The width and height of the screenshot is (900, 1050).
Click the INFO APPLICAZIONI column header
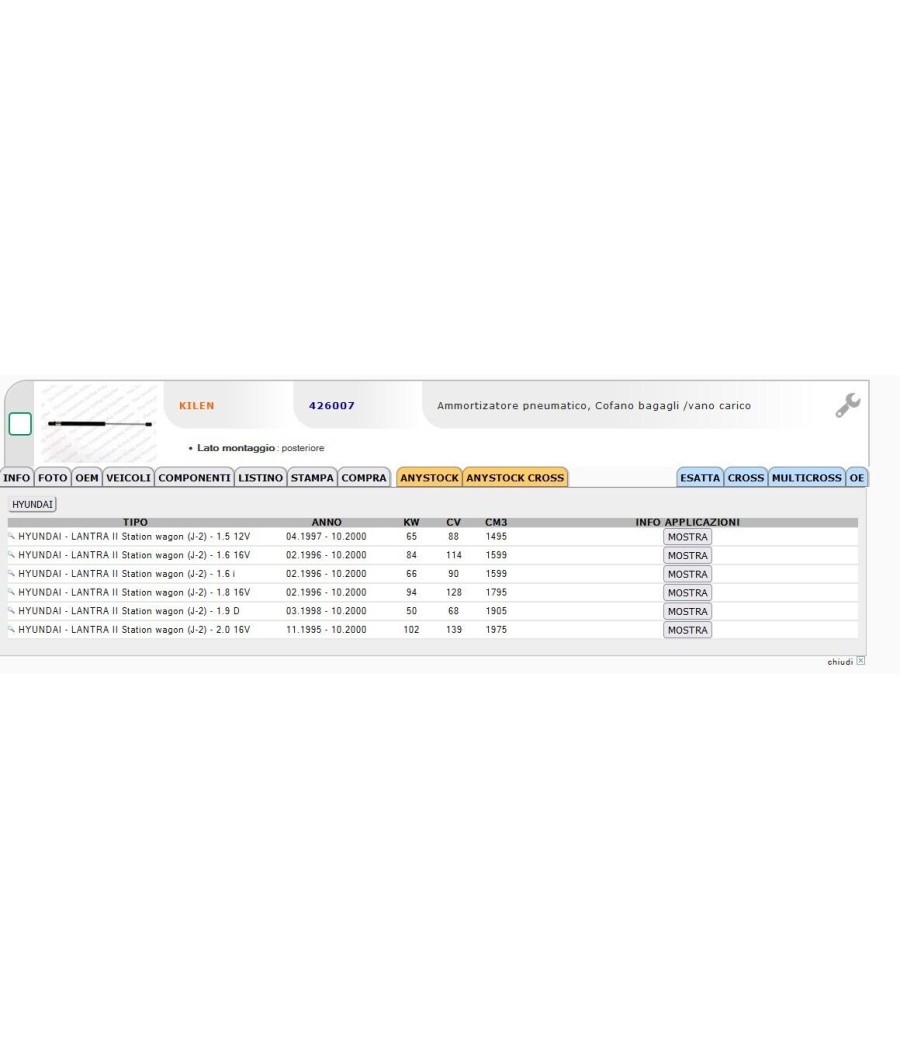(x=688, y=522)
